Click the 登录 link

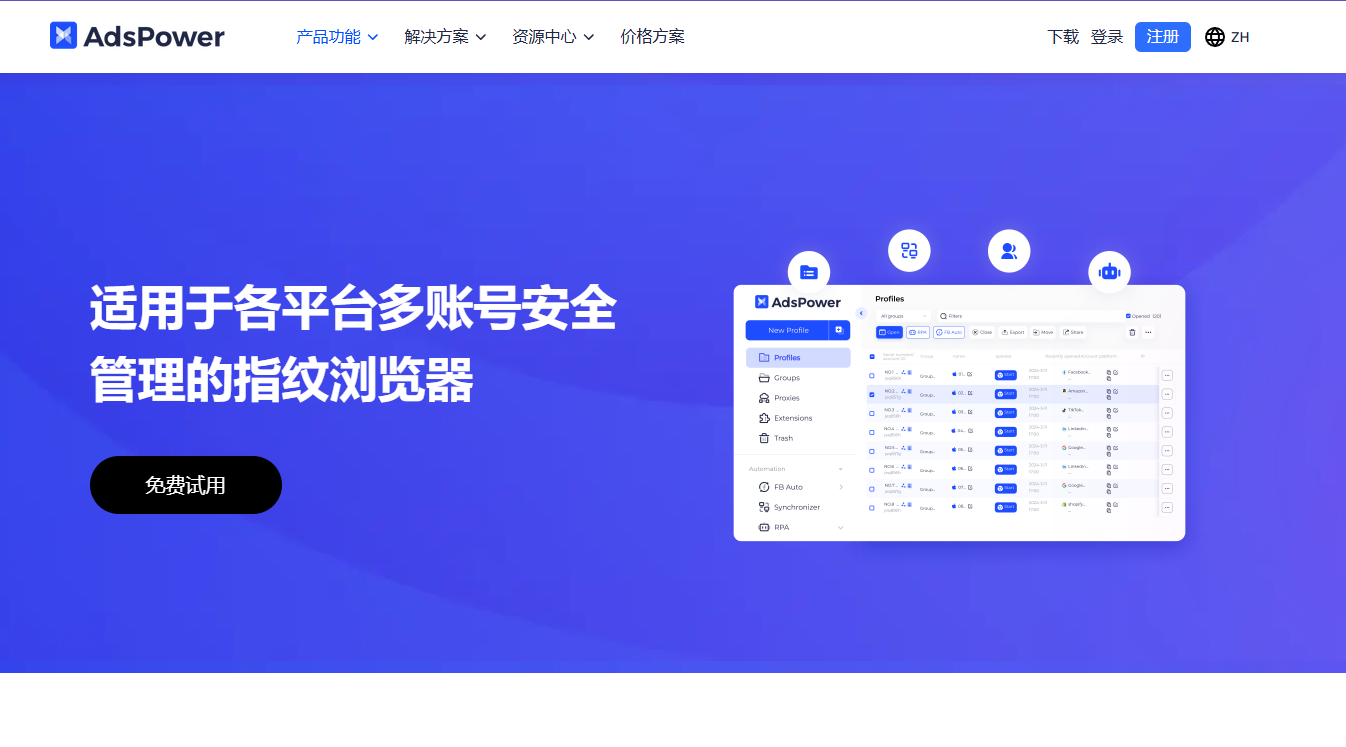(1107, 37)
